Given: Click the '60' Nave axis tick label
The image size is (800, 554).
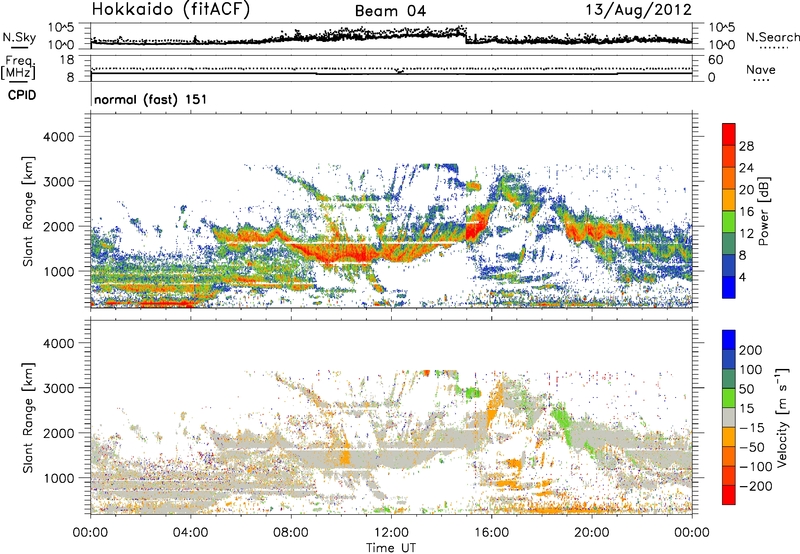Looking at the screenshot, I should (x=715, y=60).
